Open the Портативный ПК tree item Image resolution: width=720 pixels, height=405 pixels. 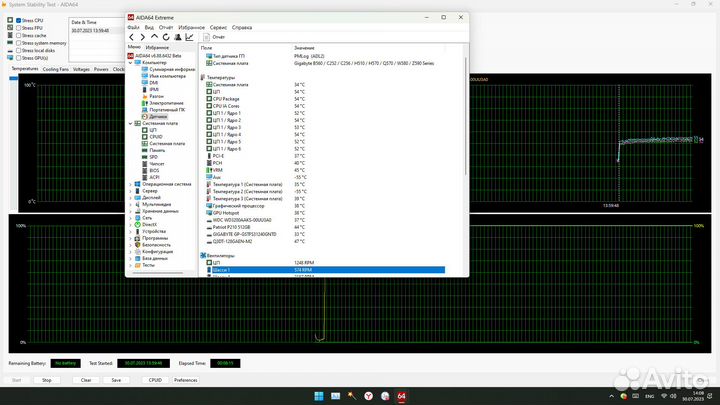[167, 110]
